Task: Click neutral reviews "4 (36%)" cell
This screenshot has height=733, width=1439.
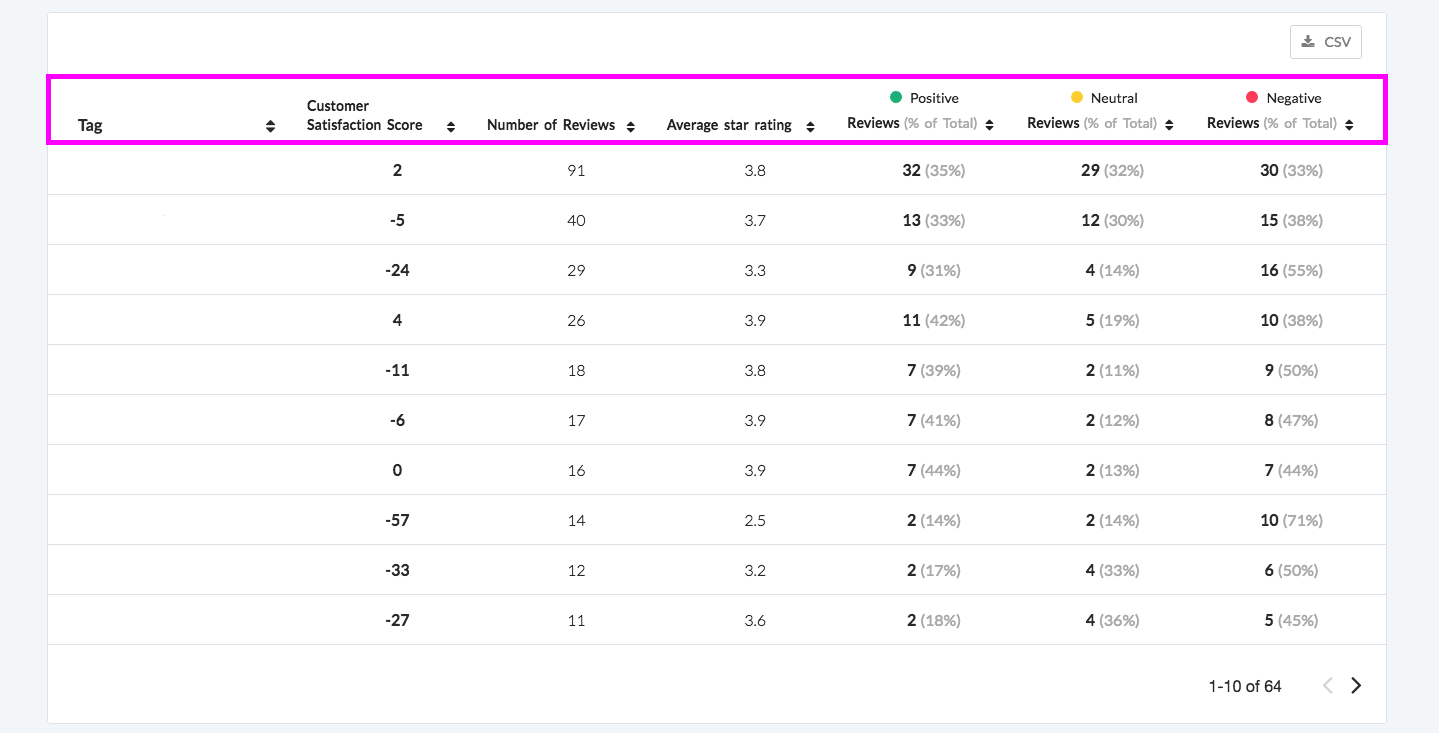Action: point(1112,620)
